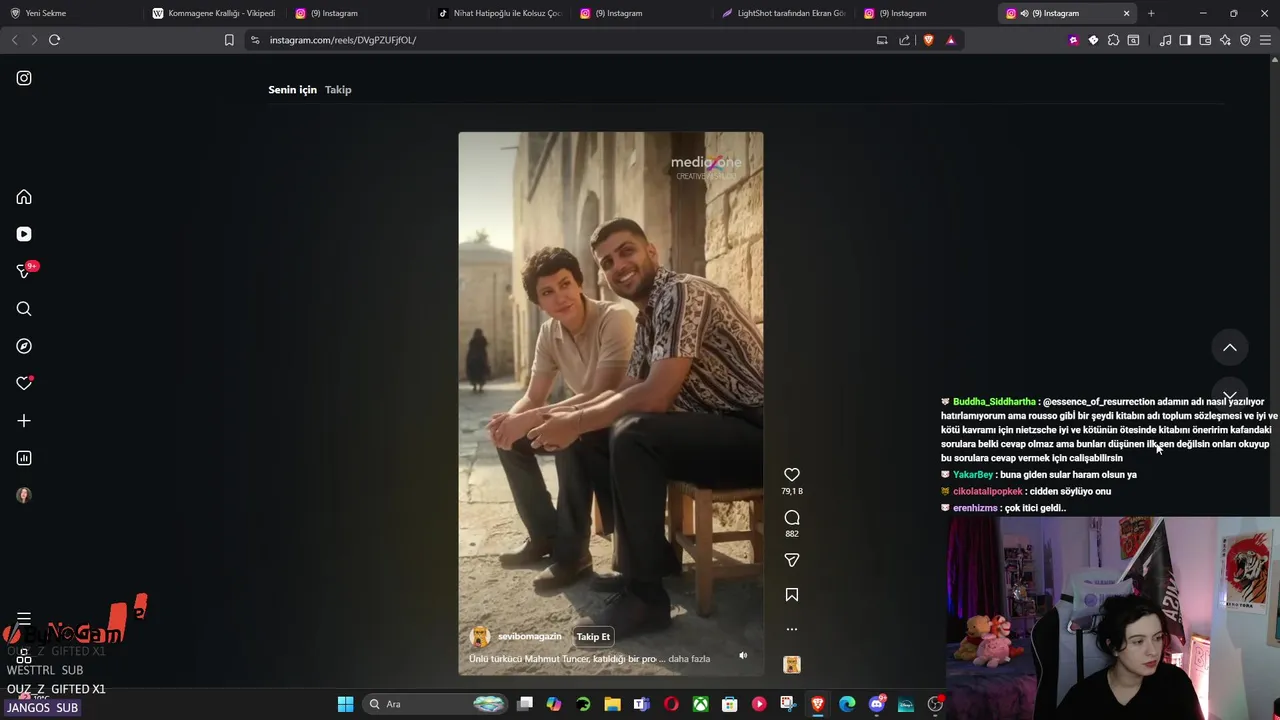Viewport: 1280px width, 720px height.
Task: Open profile avatar in Instagram sidebar
Action: tap(24, 495)
